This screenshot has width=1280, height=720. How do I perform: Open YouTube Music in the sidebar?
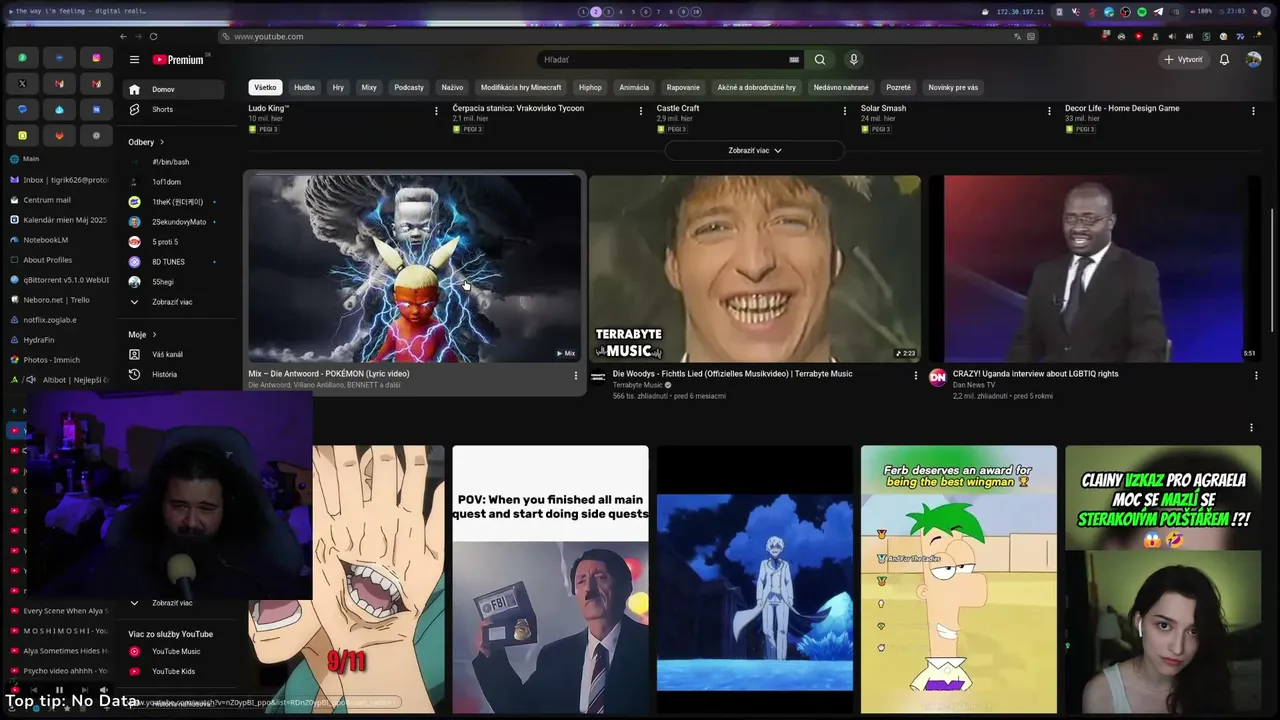click(172, 651)
